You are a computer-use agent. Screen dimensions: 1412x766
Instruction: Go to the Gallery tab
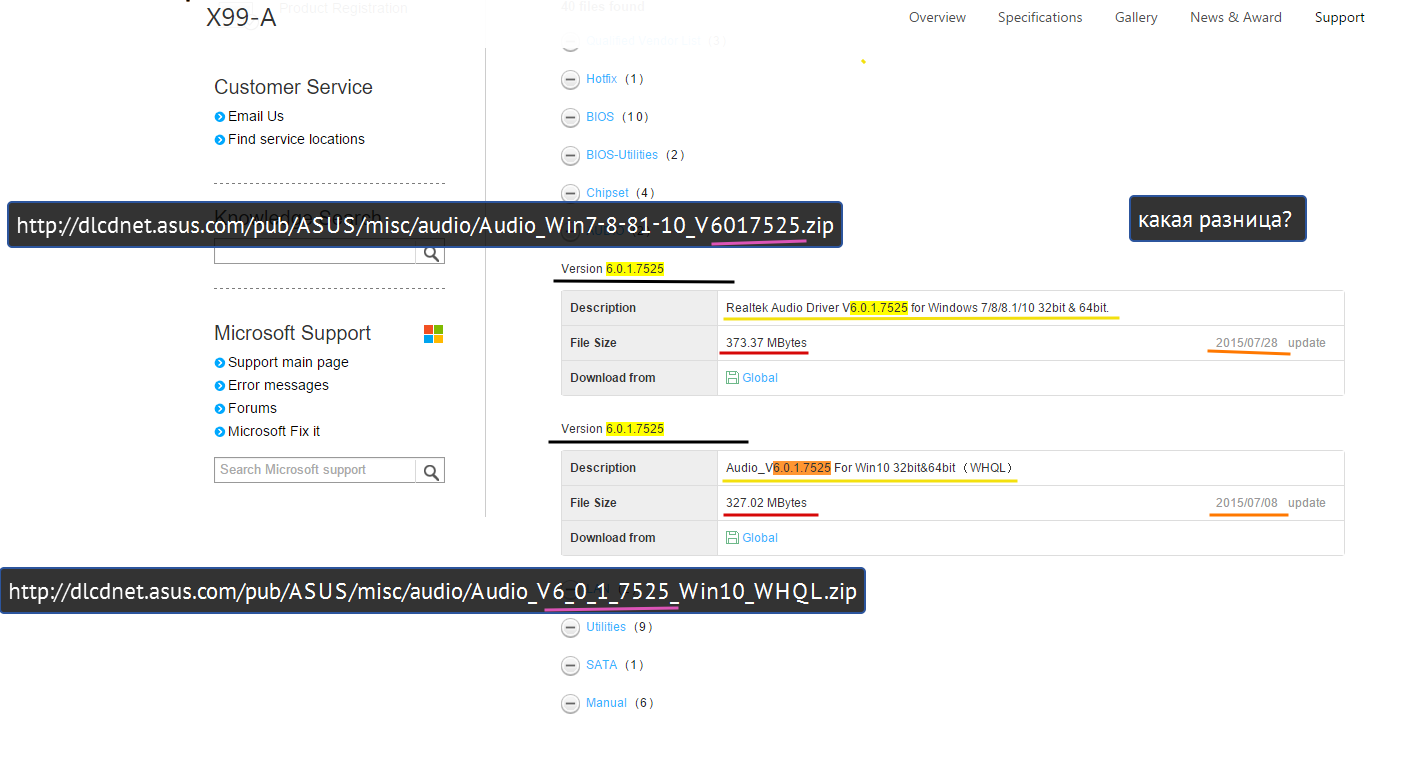point(1136,17)
